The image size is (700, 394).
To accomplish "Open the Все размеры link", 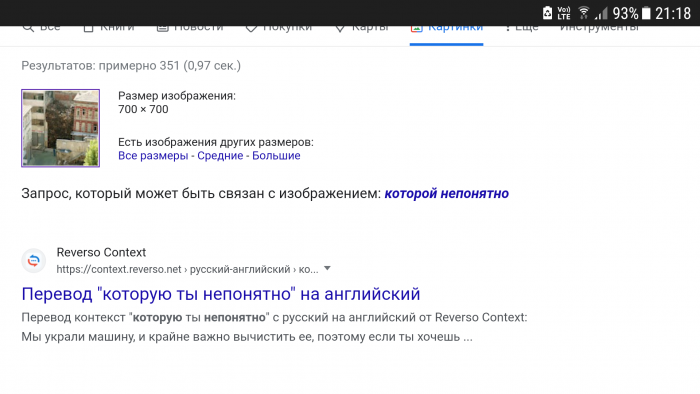I will [x=153, y=156].
